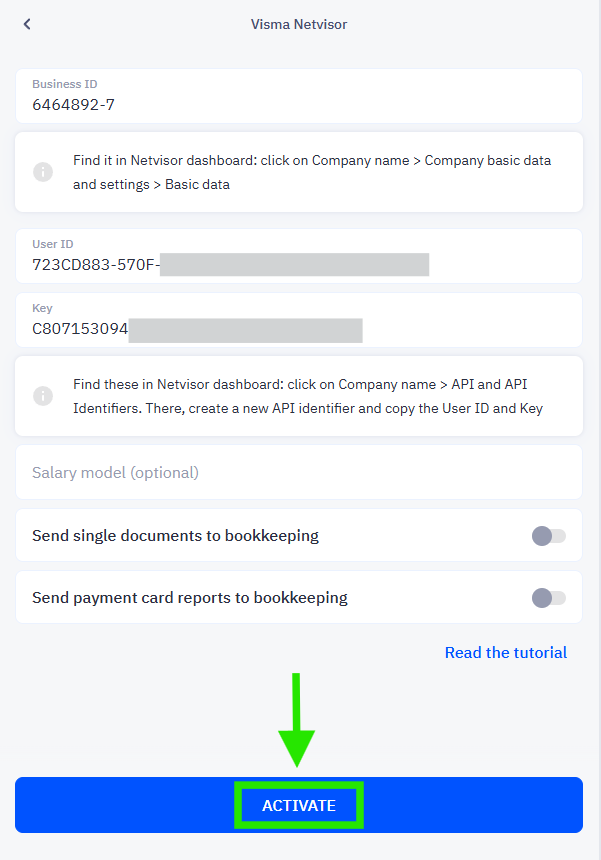The height and width of the screenshot is (860, 601).
Task: Enable Send payment card reports to bookkeeping
Action: click(x=548, y=598)
